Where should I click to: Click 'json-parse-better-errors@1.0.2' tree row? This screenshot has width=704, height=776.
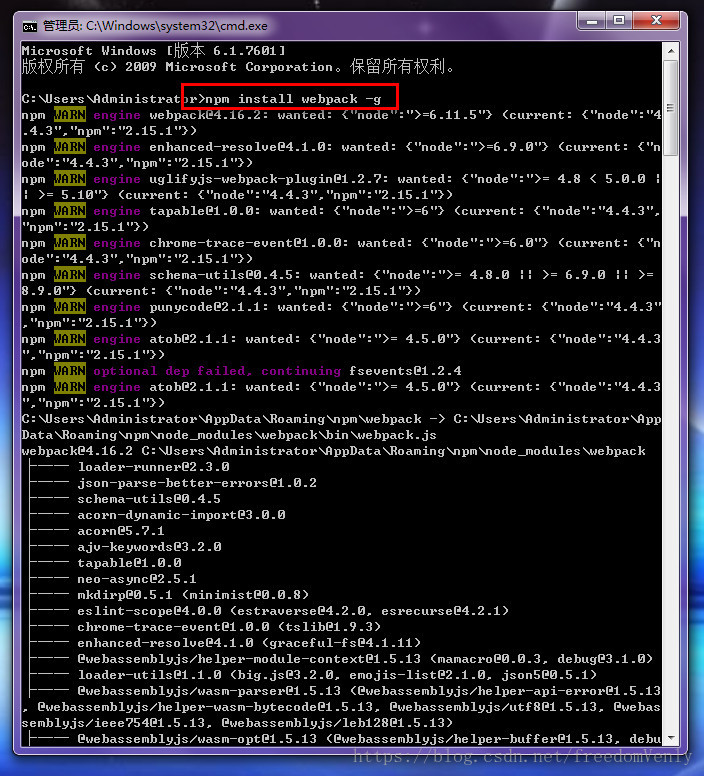(x=173, y=483)
